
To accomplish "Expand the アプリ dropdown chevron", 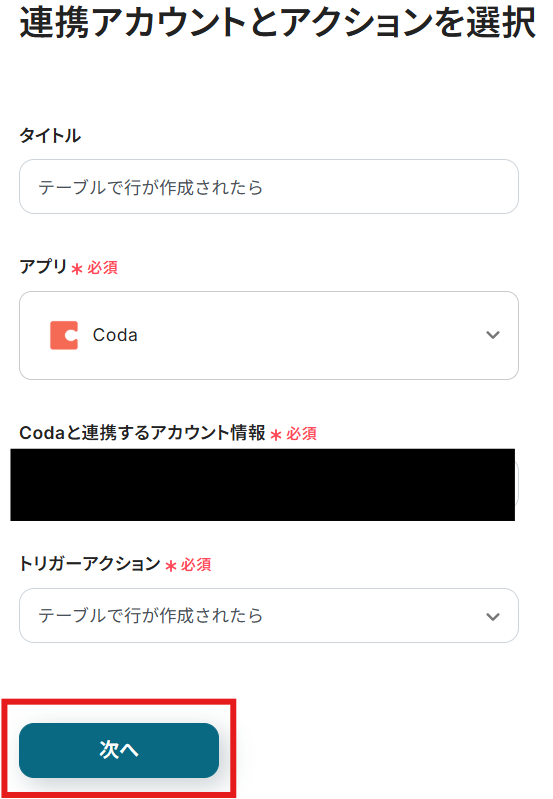I will pos(492,335).
